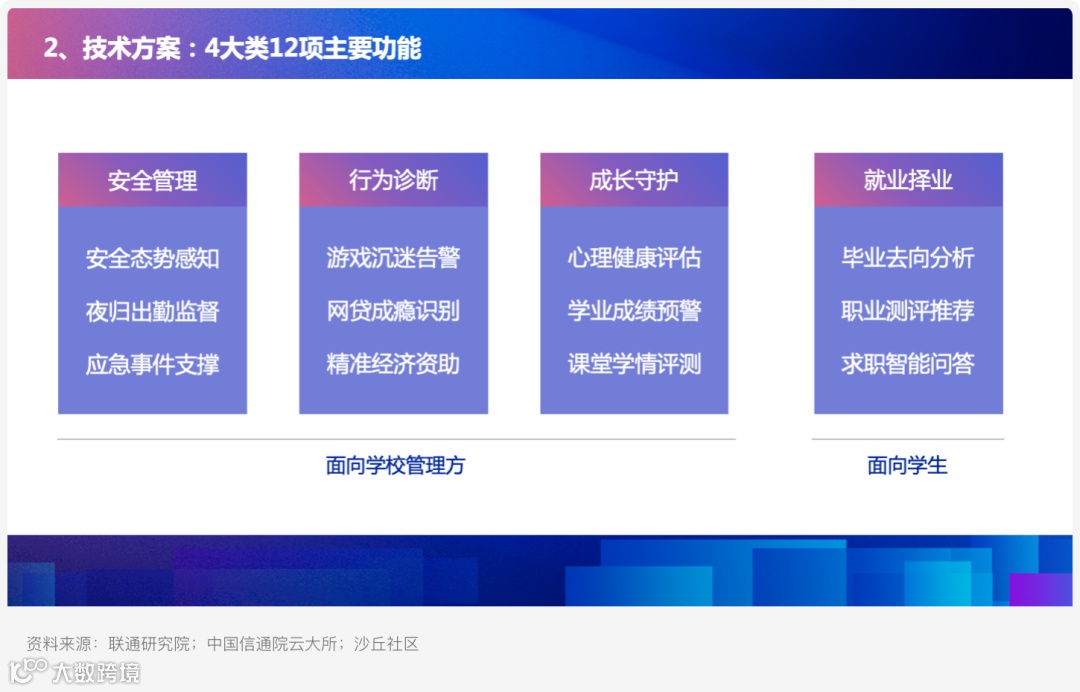Viewport: 1080px width, 692px height.
Task: Click the 面向学校管理方 label
Action: (x=395, y=465)
